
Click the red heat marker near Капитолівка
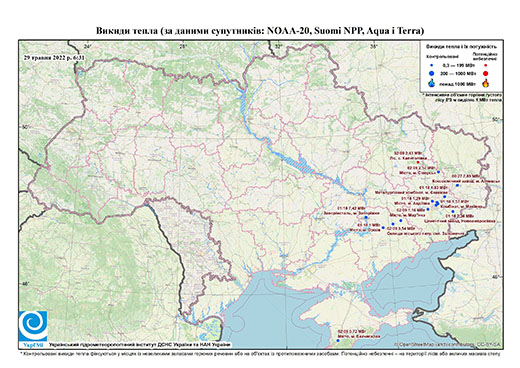click(418, 162)
